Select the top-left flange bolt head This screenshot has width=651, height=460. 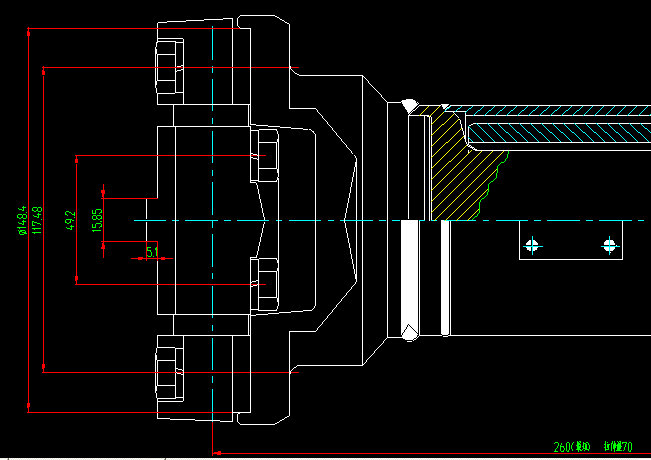pos(169,69)
